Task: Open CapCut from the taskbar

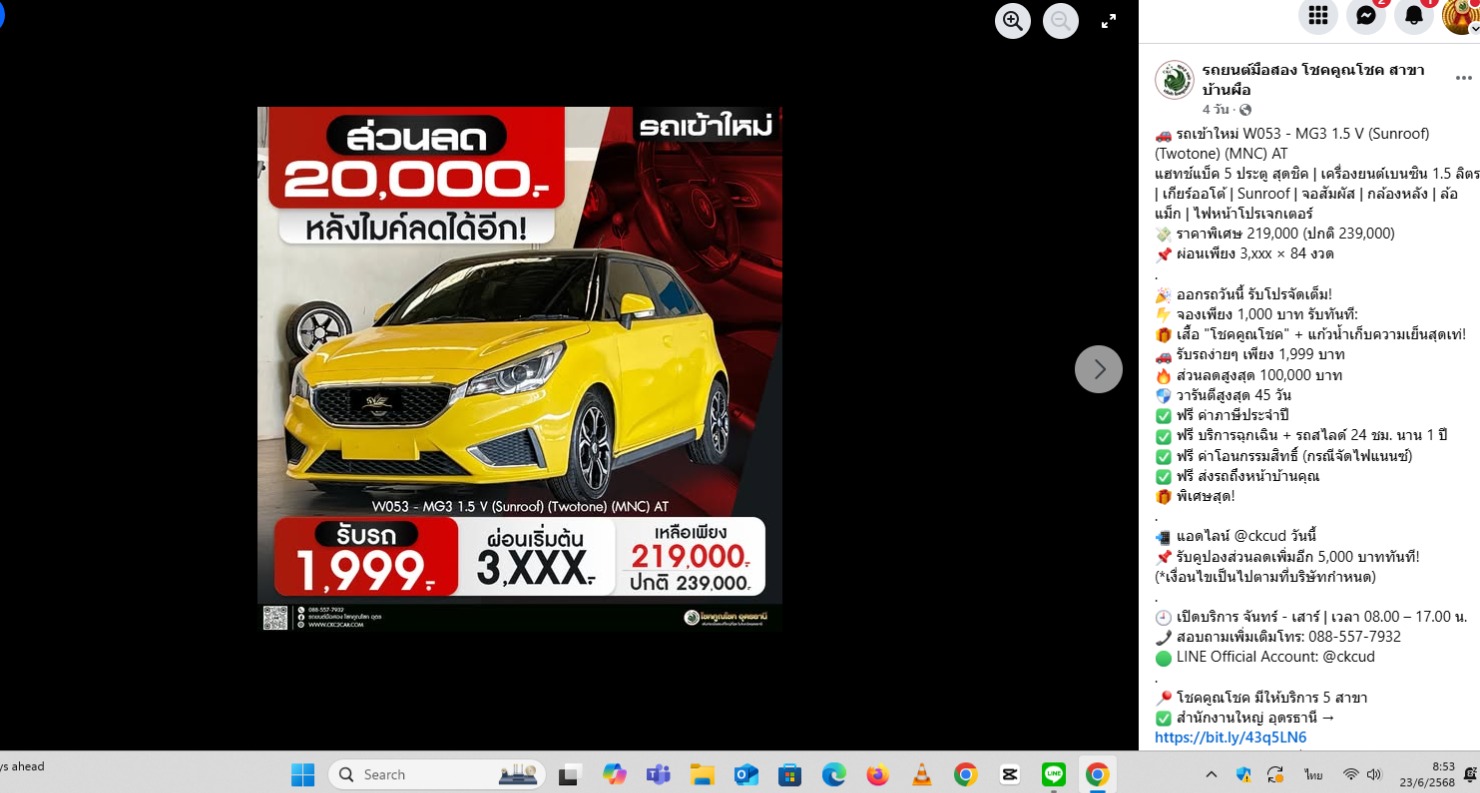Action: [x=1009, y=775]
